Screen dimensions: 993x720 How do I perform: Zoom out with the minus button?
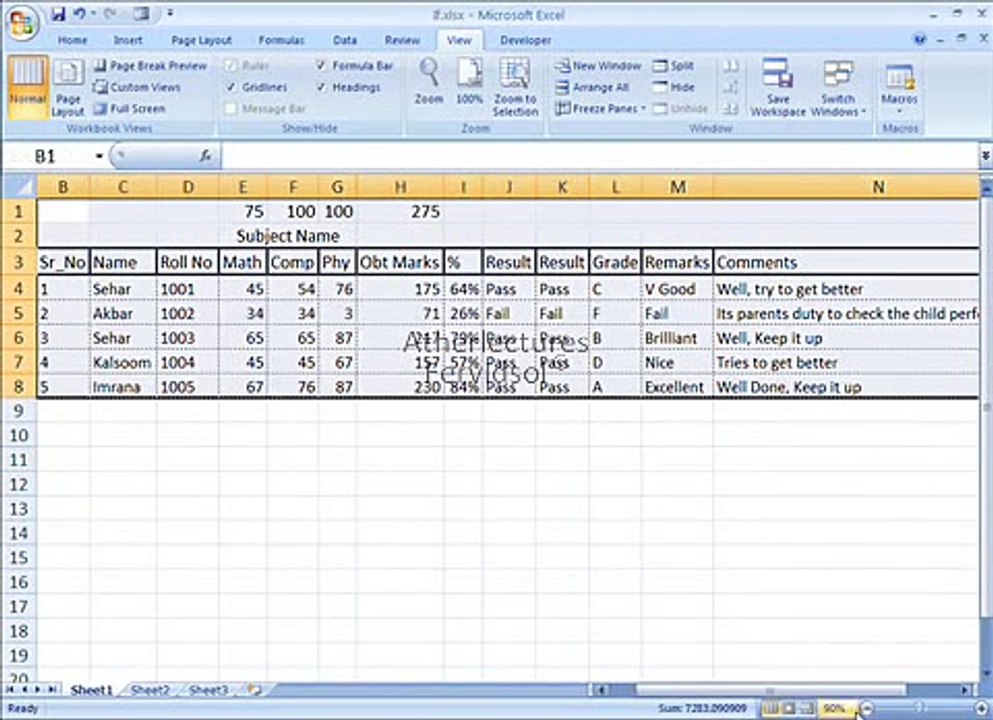point(867,709)
